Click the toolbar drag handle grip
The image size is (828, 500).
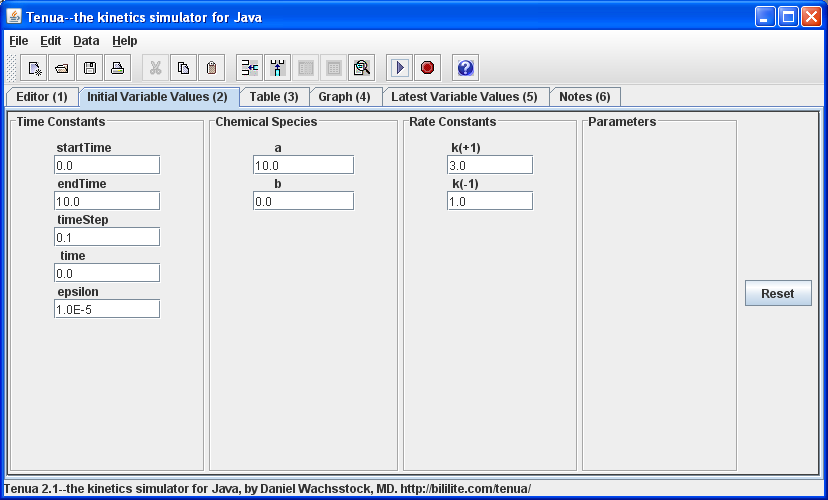(x=11, y=68)
